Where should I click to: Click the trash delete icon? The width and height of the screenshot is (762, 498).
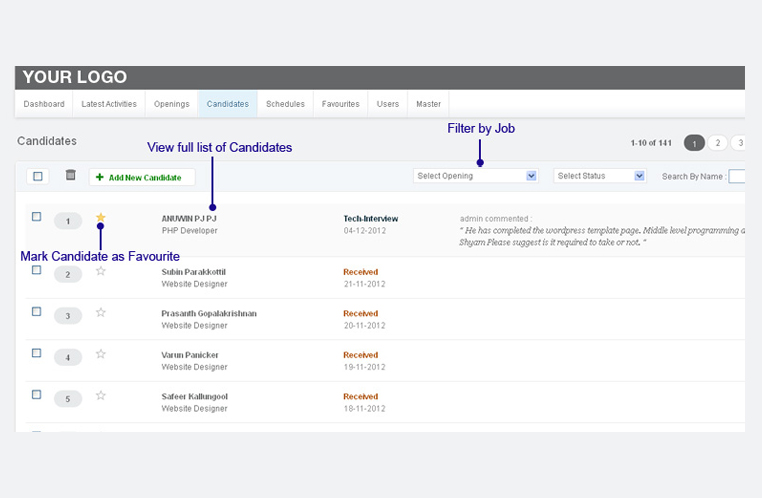(x=70, y=176)
